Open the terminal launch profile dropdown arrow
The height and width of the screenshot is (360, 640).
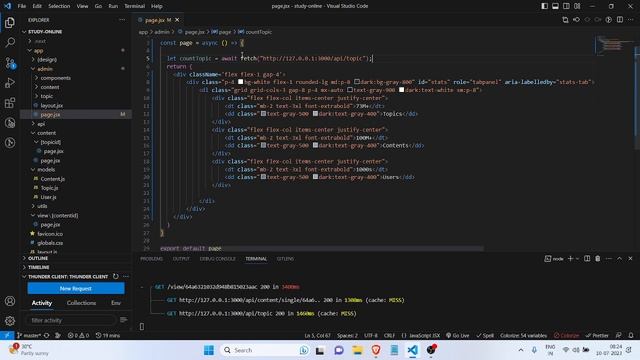[x=577, y=259]
